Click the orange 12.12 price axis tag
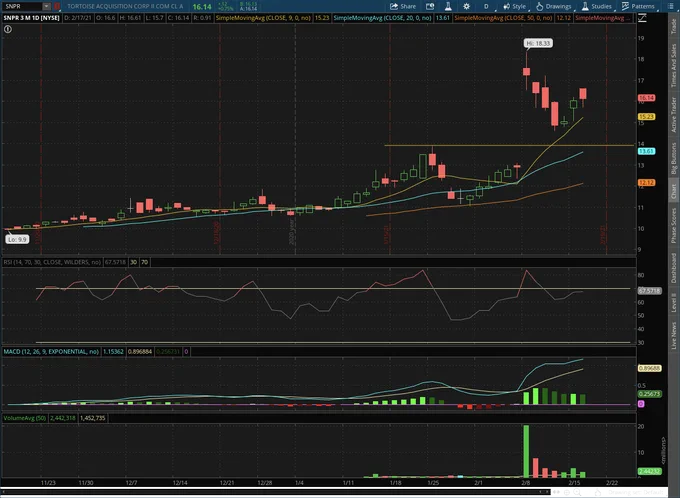The width and height of the screenshot is (680, 498). [x=646, y=183]
